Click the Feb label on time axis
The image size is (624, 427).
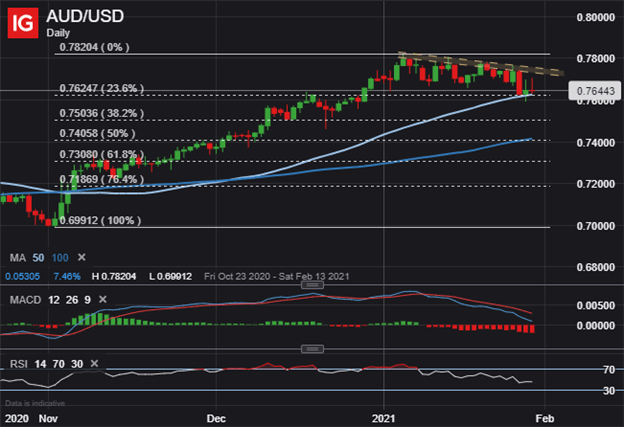(x=544, y=419)
